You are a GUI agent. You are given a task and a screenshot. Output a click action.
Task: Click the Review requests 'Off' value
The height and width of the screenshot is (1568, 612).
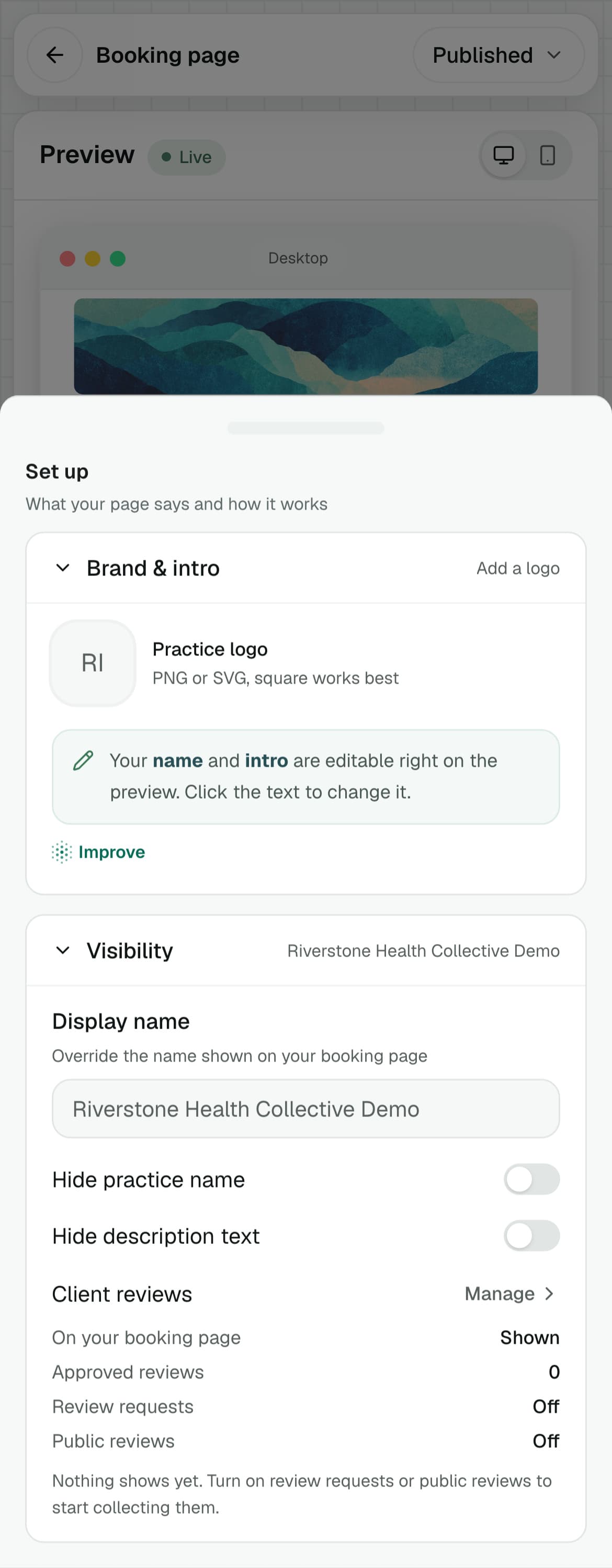coord(546,1406)
